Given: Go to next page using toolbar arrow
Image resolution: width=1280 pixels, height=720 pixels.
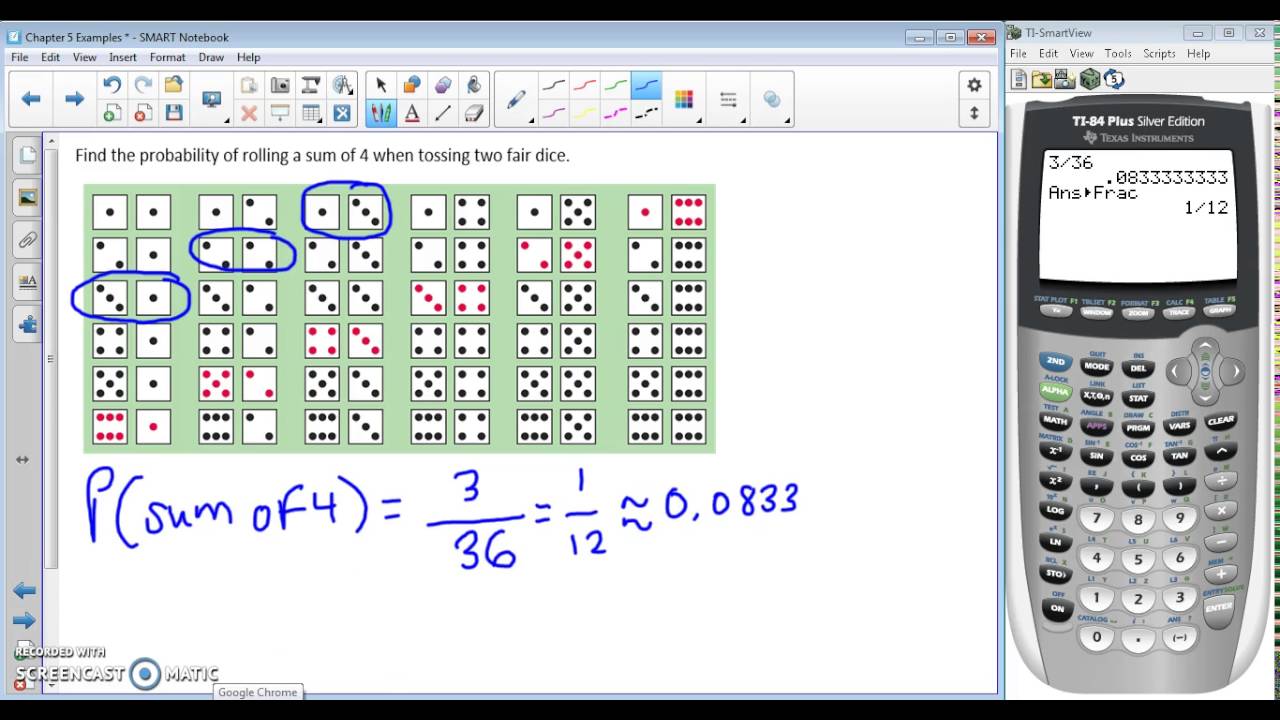Looking at the screenshot, I should click(74, 98).
